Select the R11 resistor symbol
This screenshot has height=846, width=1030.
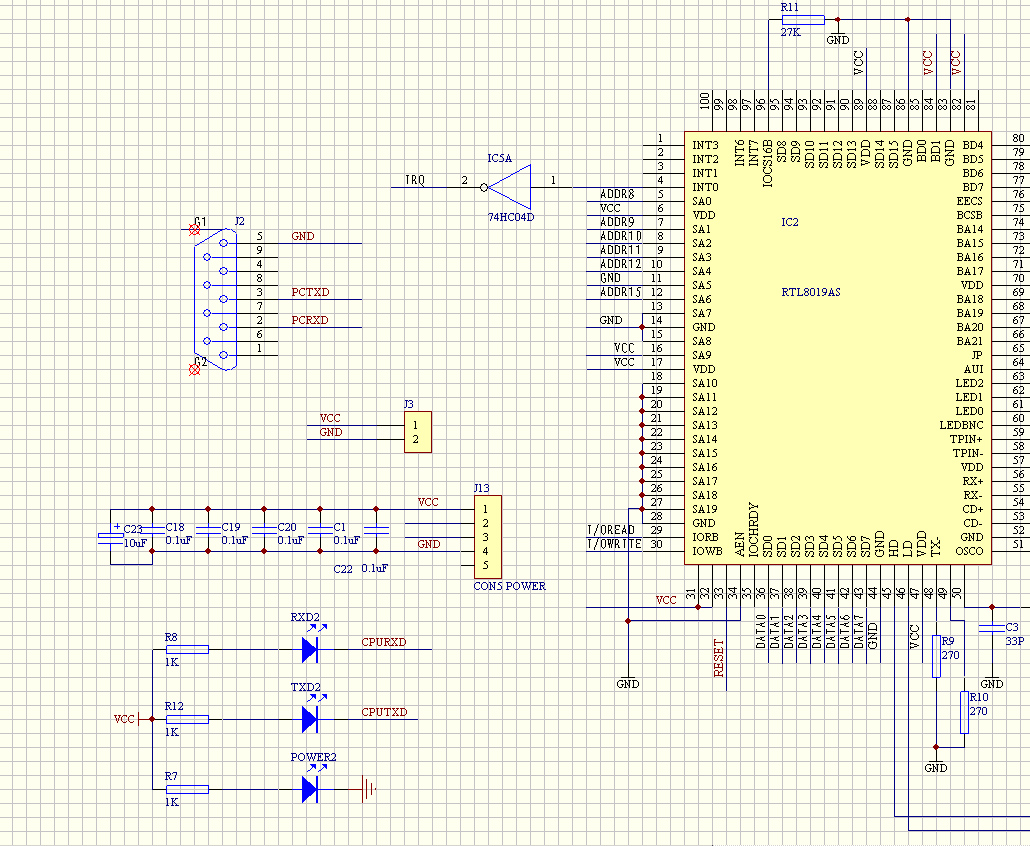[803, 20]
